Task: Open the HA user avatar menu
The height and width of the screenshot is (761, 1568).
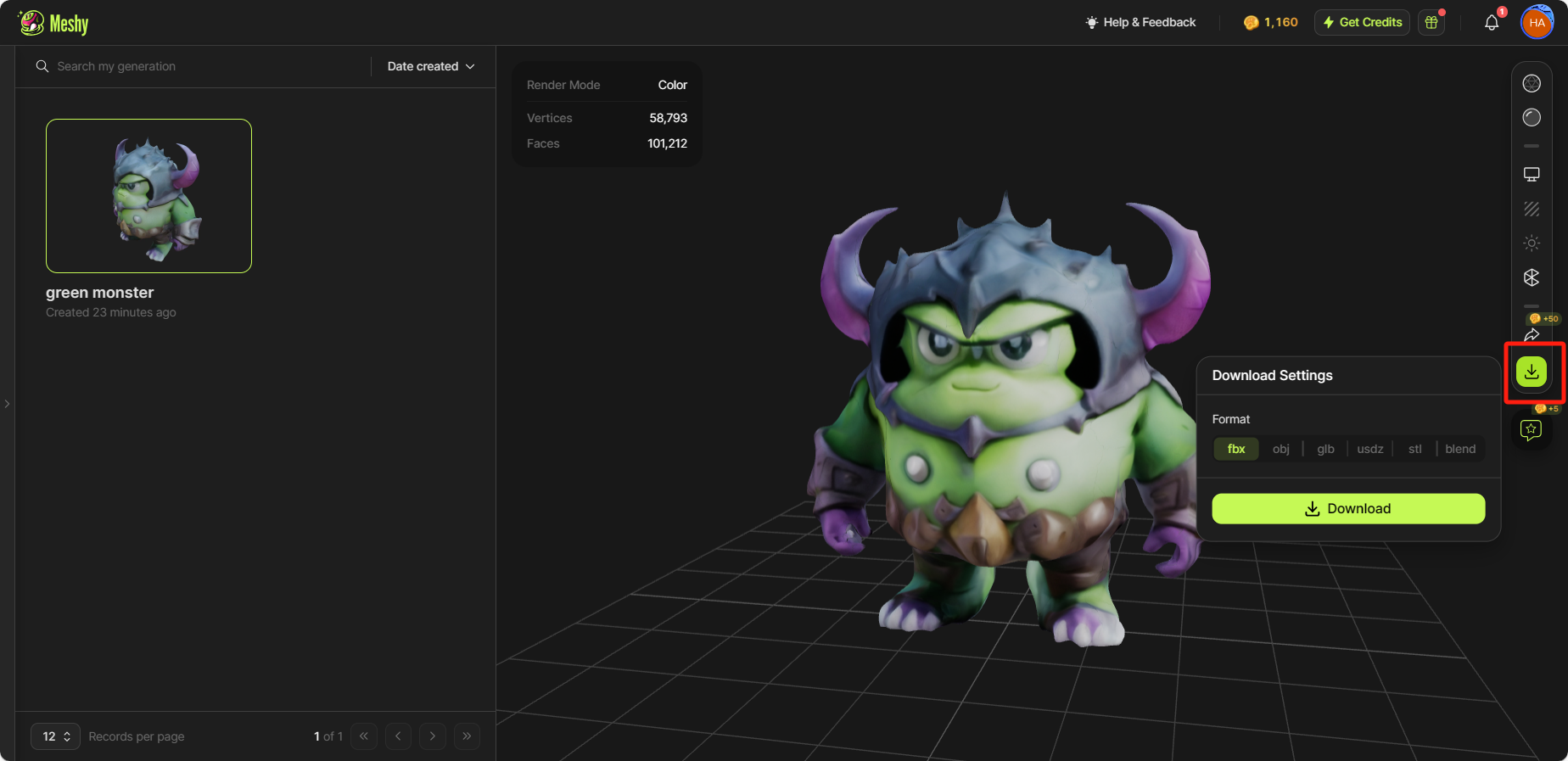Action: [x=1537, y=23]
